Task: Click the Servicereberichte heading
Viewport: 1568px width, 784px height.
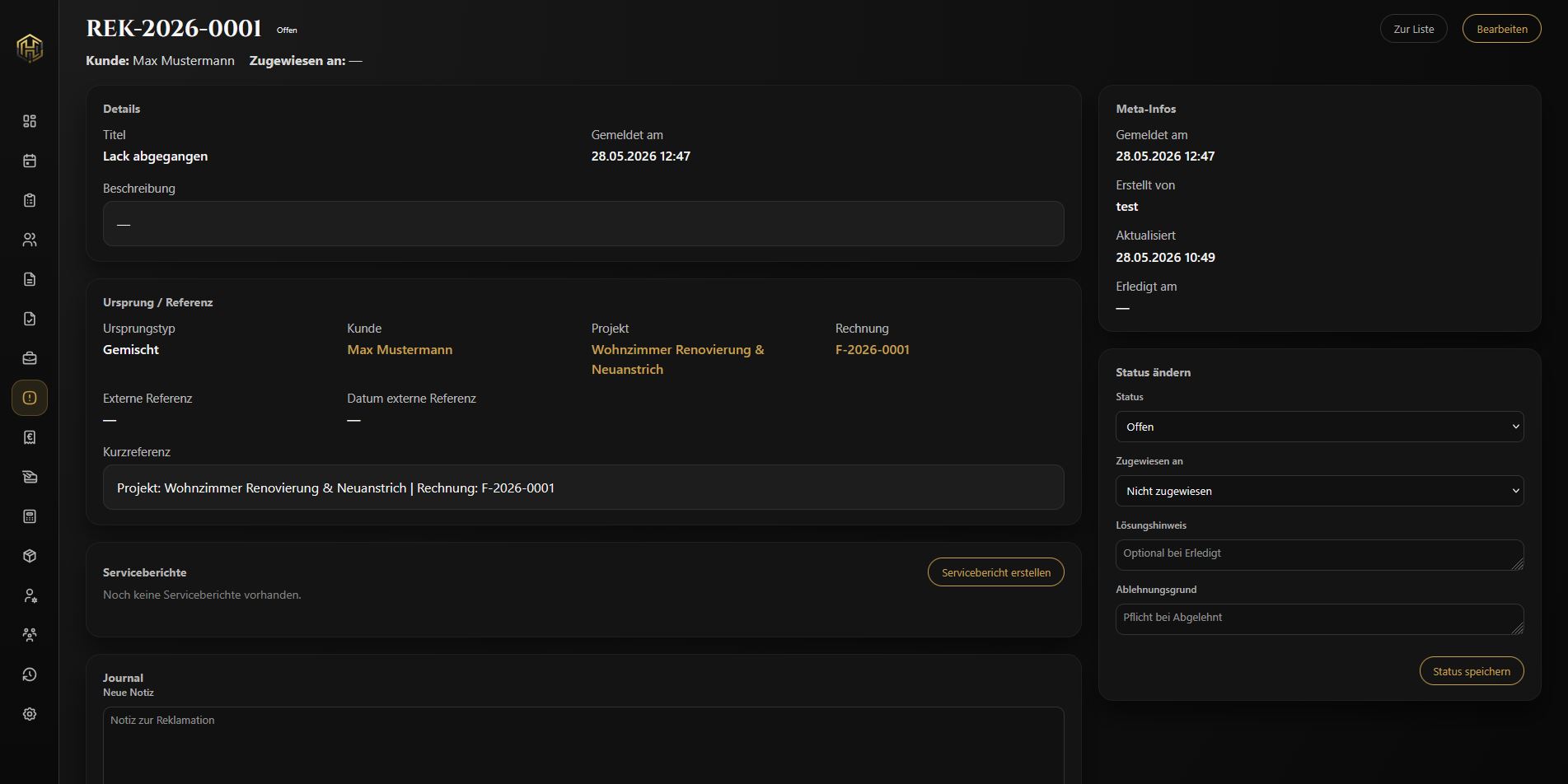Action: point(144,572)
